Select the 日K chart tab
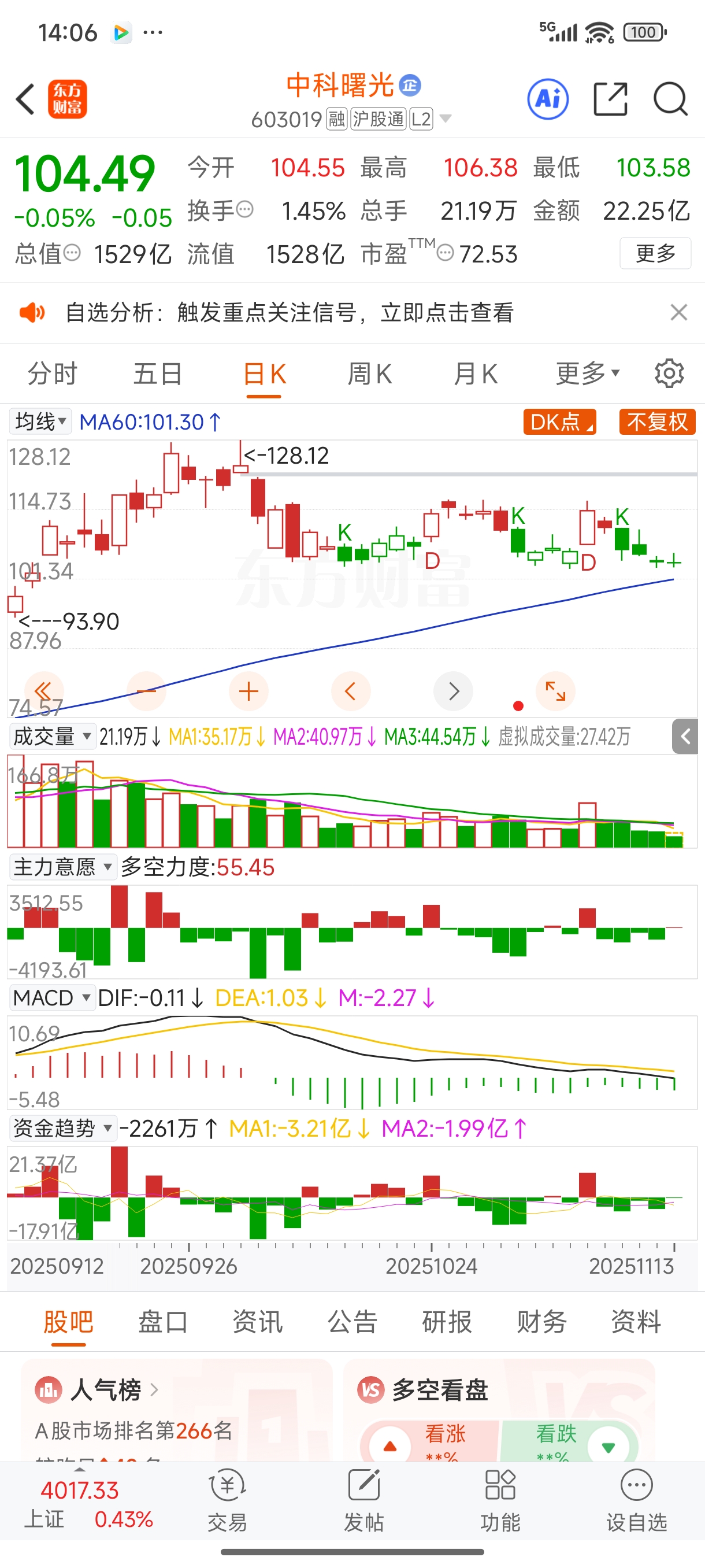 click(264, 373)
